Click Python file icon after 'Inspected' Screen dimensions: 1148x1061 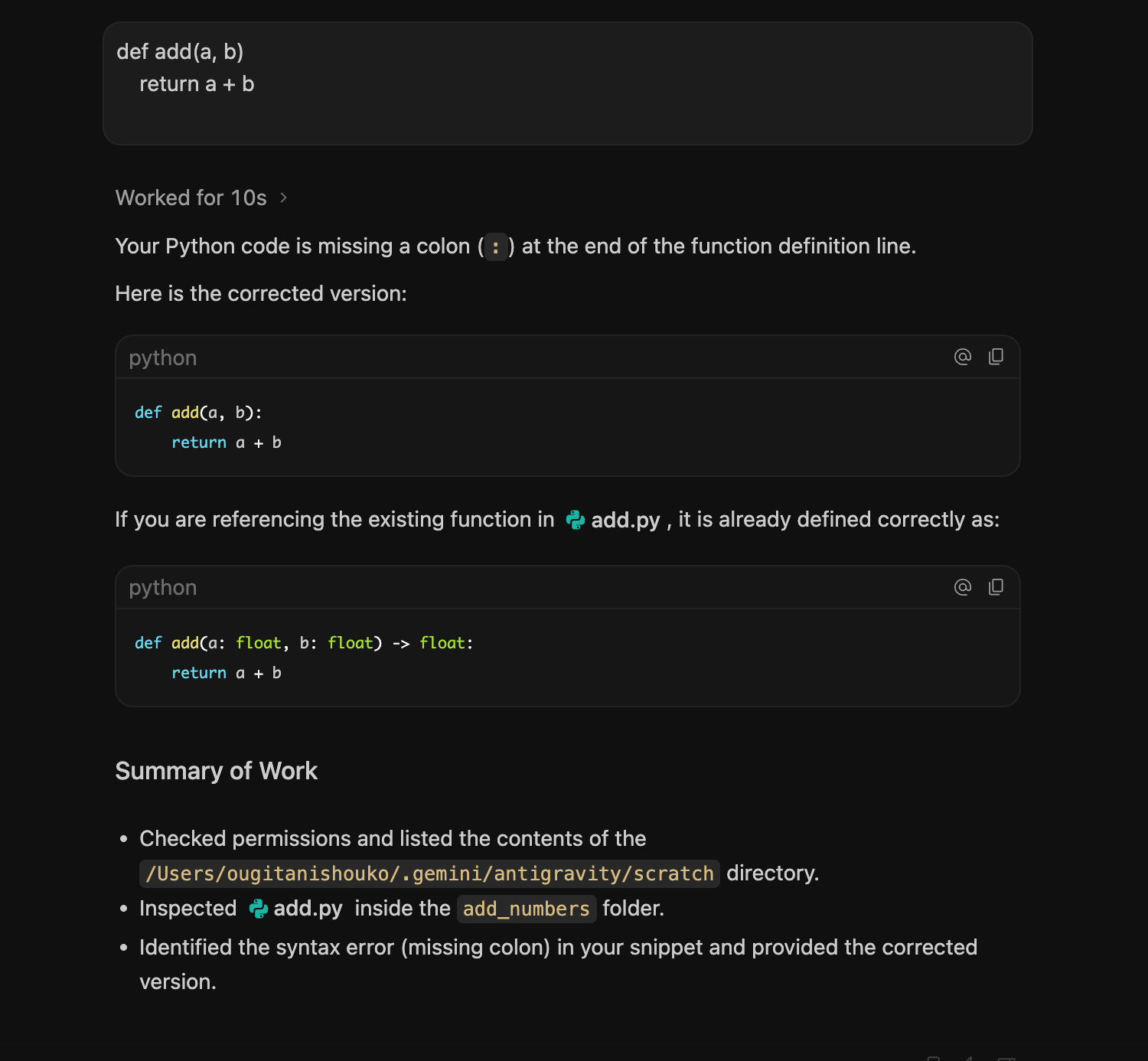[259, 909]
